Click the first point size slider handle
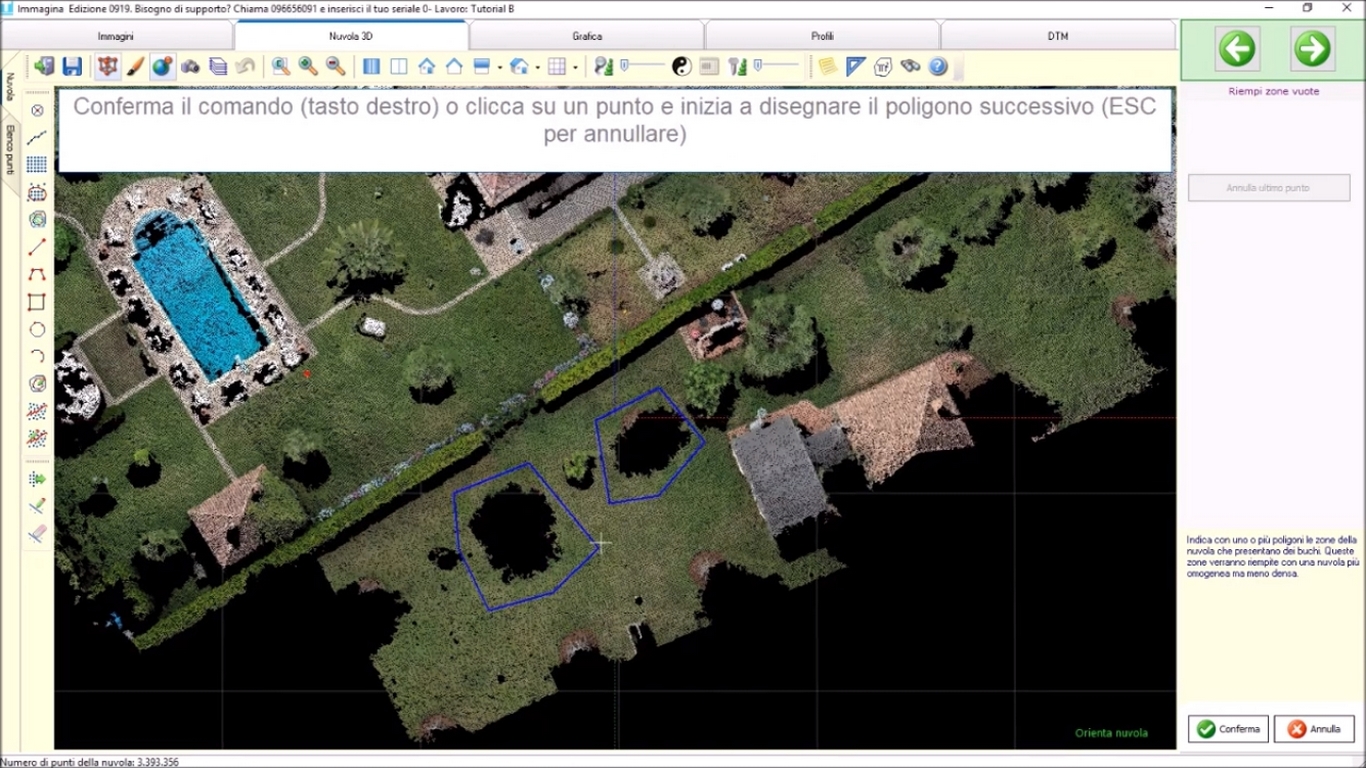 [x=624, y=66]
